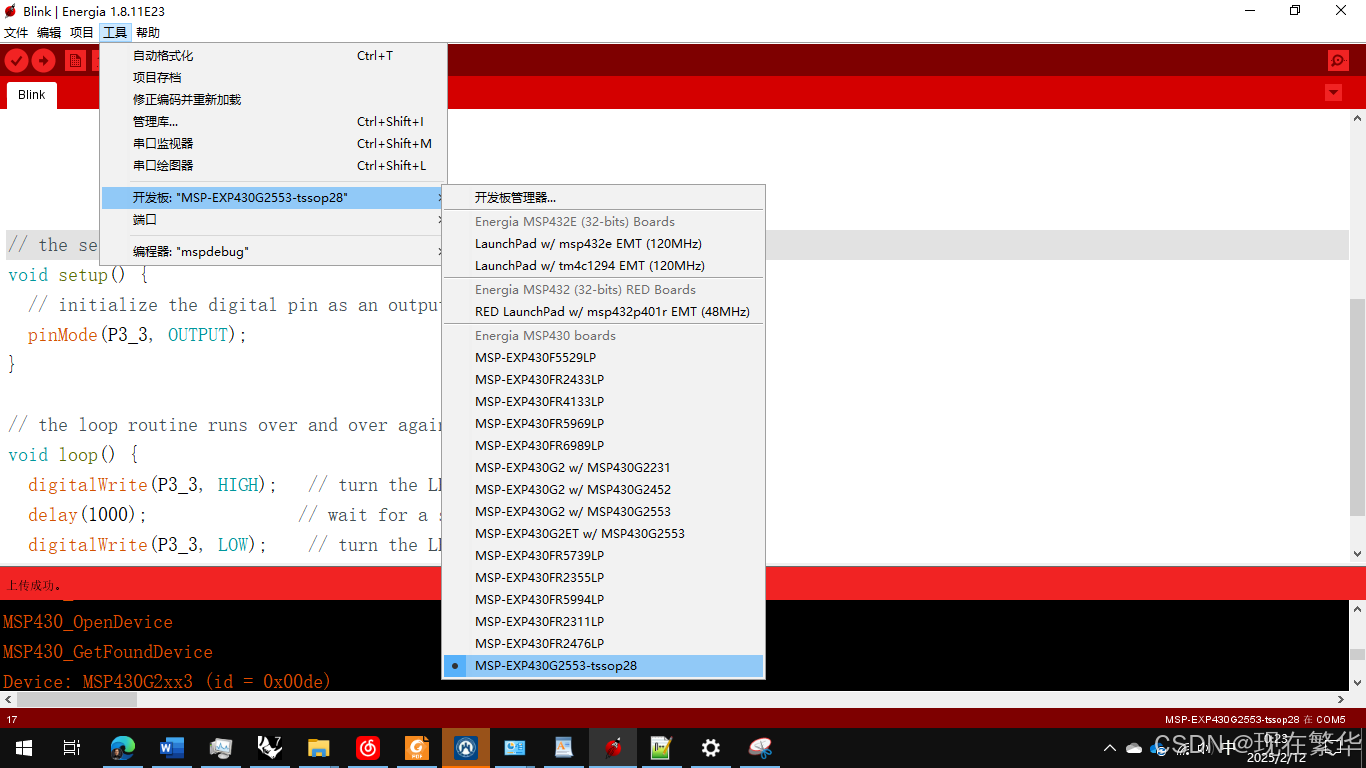Click the pinMode(P3_3, OUTPUT) code line
The image size is (1366, 768).
point(137,335)
